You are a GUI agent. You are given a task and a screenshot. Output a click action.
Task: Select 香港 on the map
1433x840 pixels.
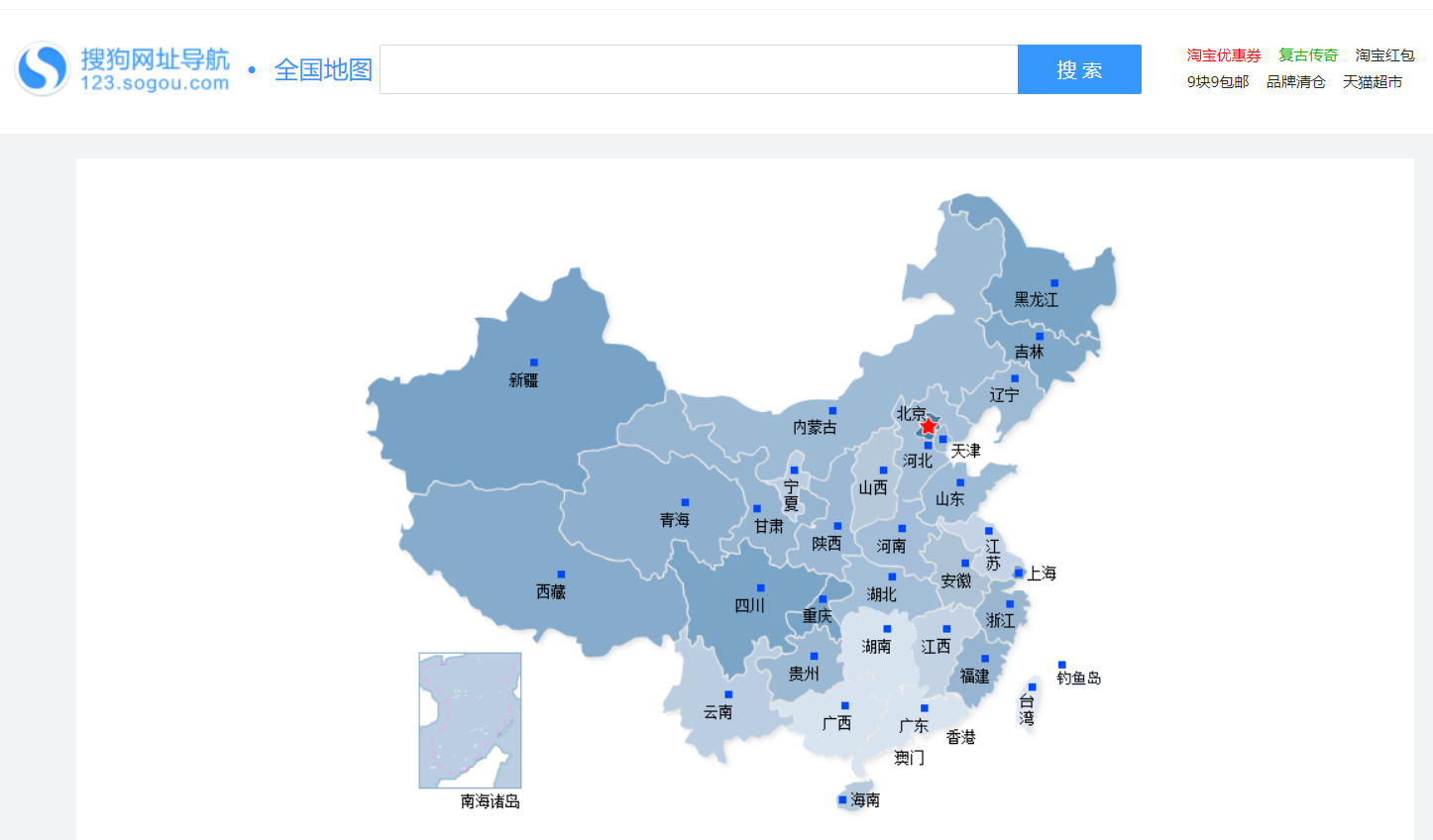click(961, 738)
